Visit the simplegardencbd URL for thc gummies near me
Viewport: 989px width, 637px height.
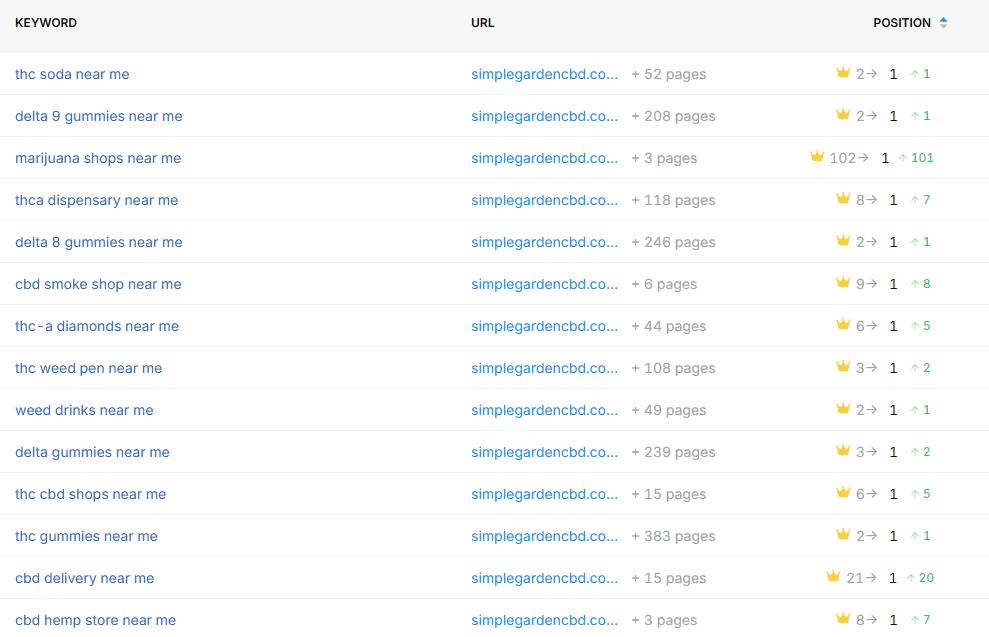[x=544, y=536]
